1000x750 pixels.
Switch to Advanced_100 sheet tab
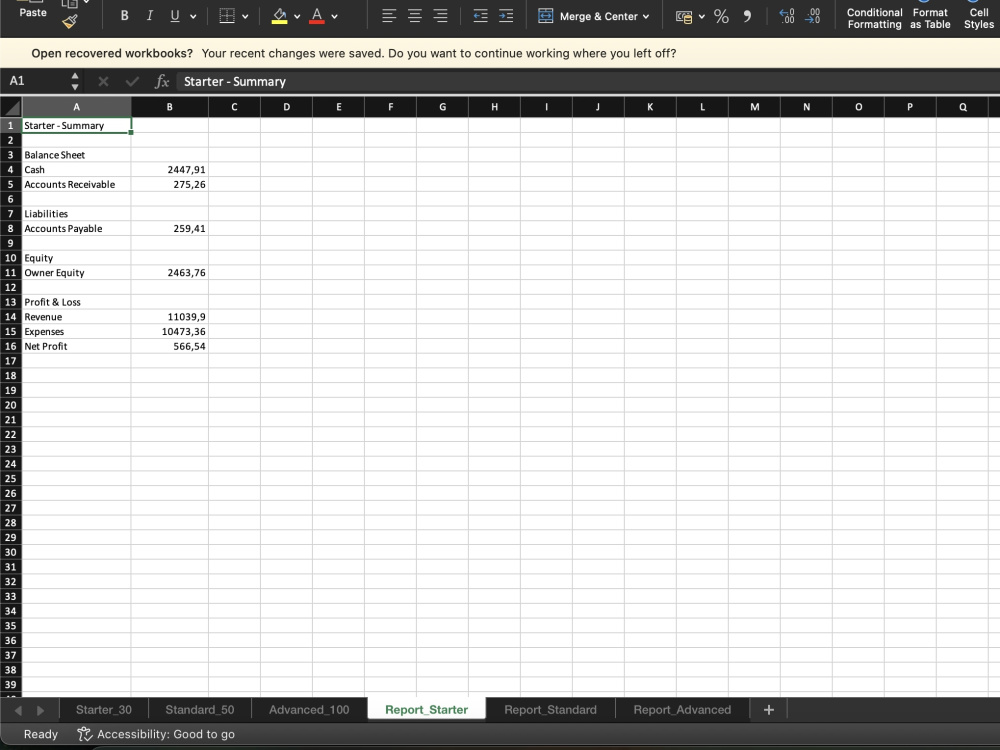[x=309, y=710]
